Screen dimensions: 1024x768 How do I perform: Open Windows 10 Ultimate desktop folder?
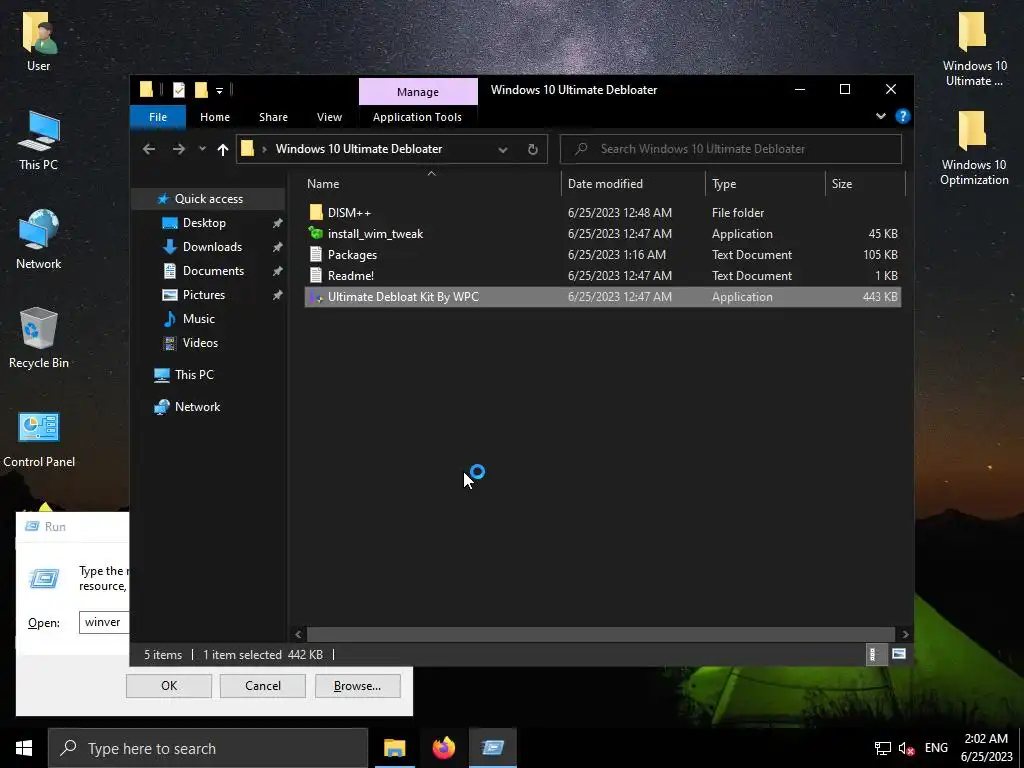[974, 49]
